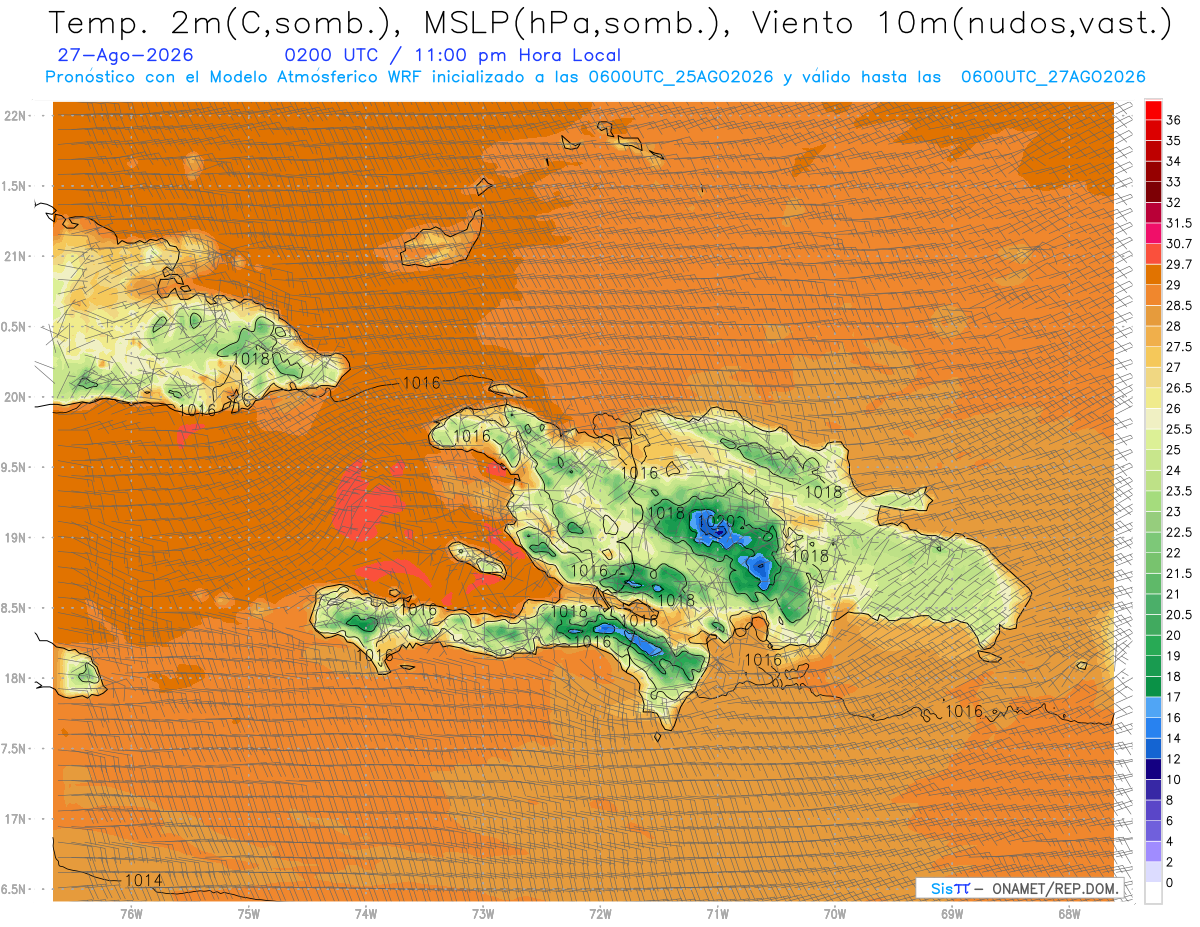
Task: Click the "1.5N" latitude axis label
Action: pyautogui.click(x=15, y=186)
